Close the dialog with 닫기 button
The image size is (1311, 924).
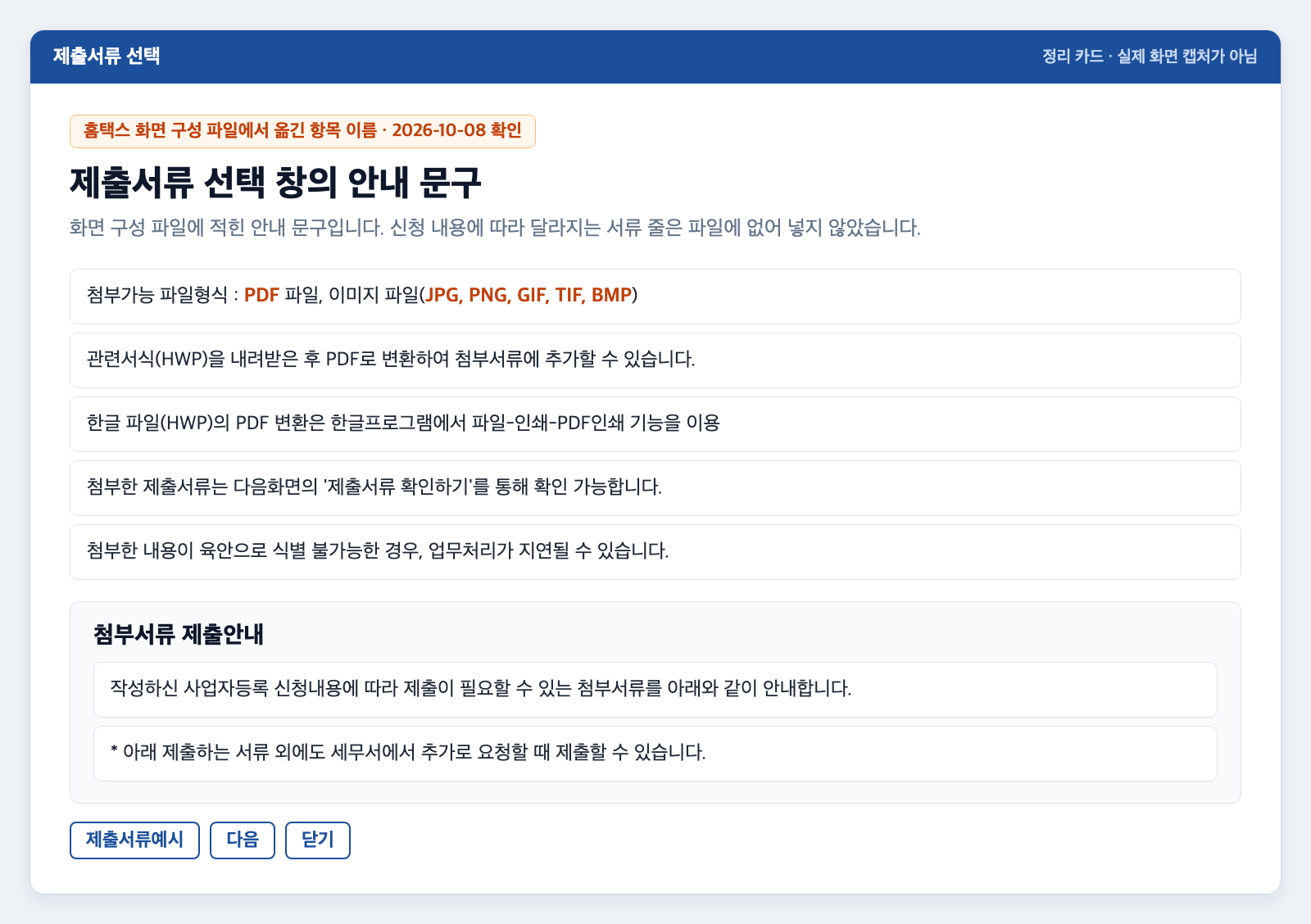(x=318, y=840)
